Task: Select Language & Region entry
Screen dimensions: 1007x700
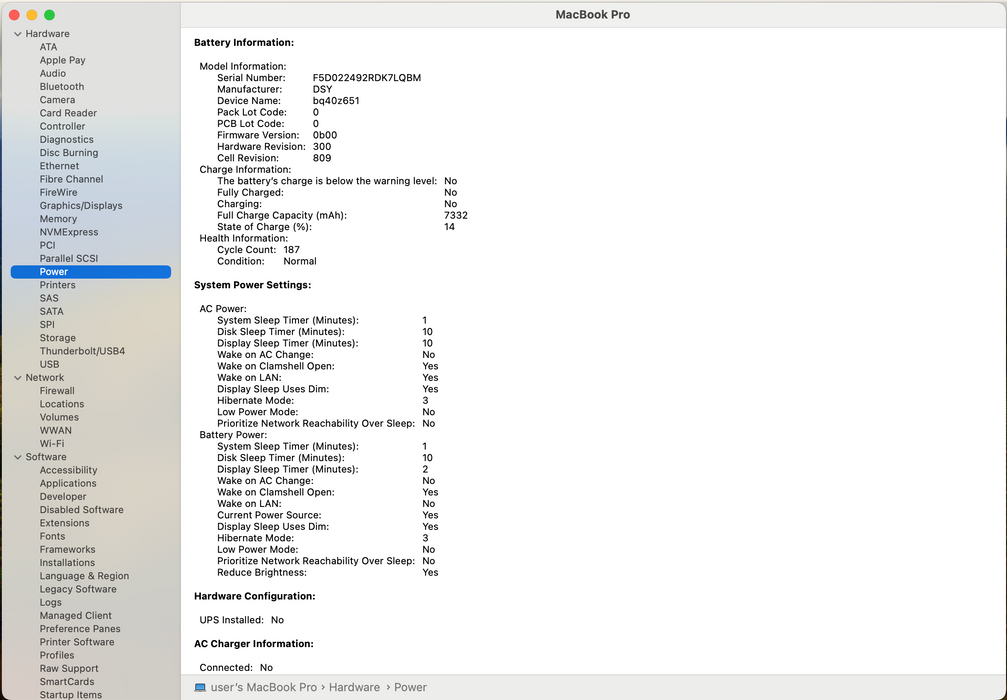Action: 84,576
